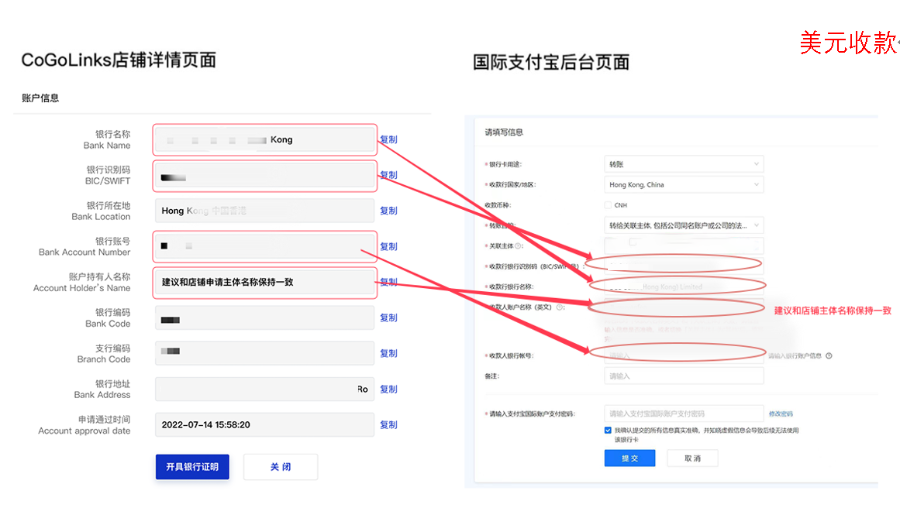Copy the Bank Location value
Viewport: 900px width, 532px height.
[388, 211]
